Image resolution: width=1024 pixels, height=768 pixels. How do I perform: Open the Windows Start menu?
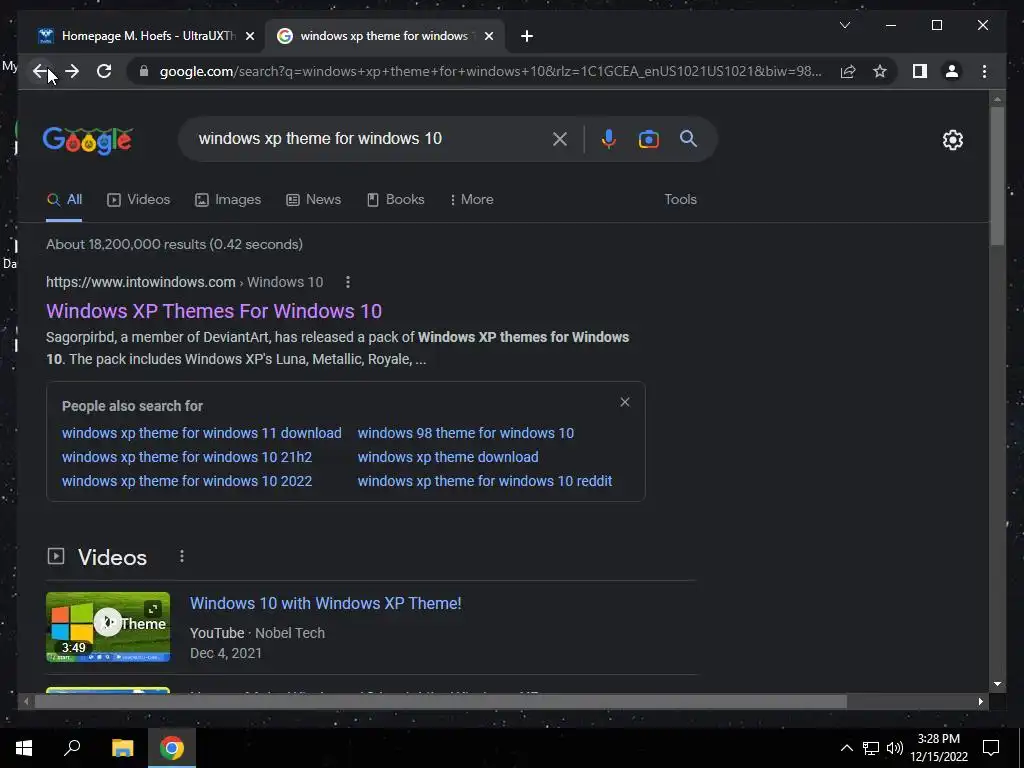tap(24, 748)
